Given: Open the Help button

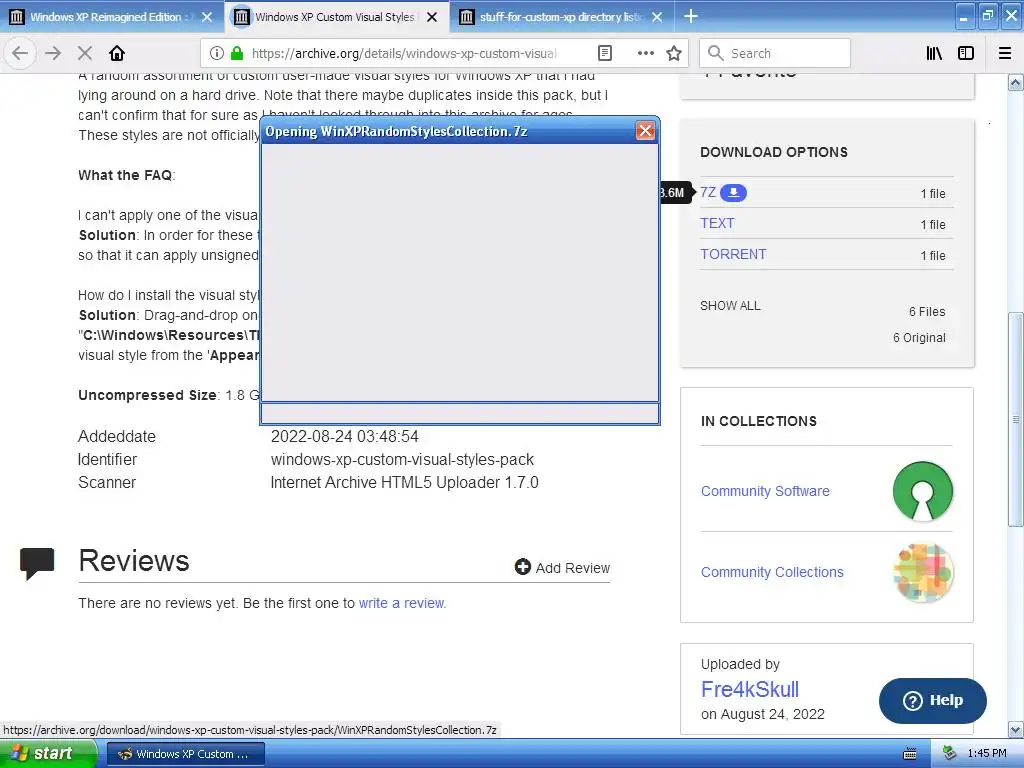Looking at the screenshot, I should 933,700.
